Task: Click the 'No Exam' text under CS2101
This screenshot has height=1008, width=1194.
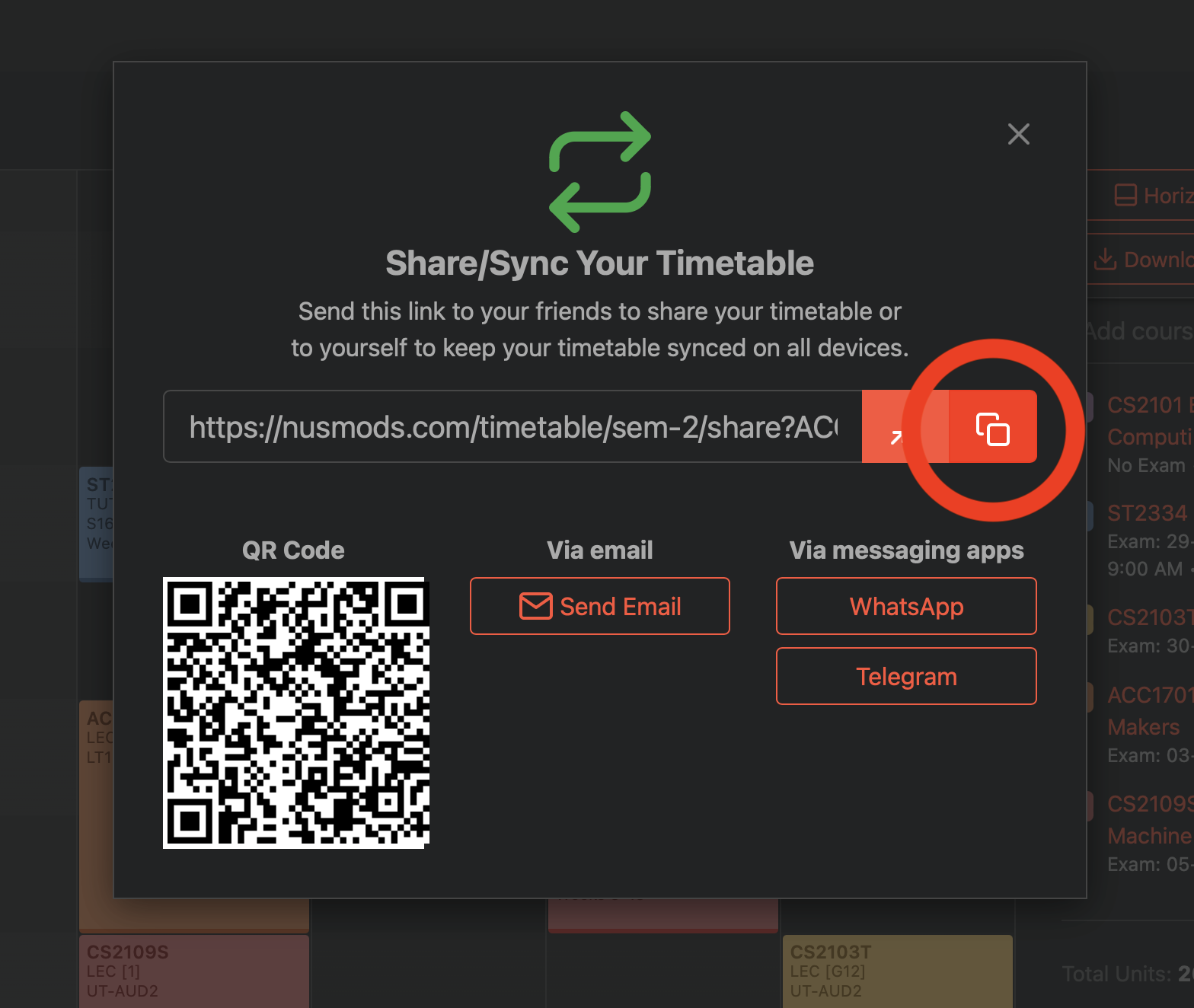Action: point(1146,465)
